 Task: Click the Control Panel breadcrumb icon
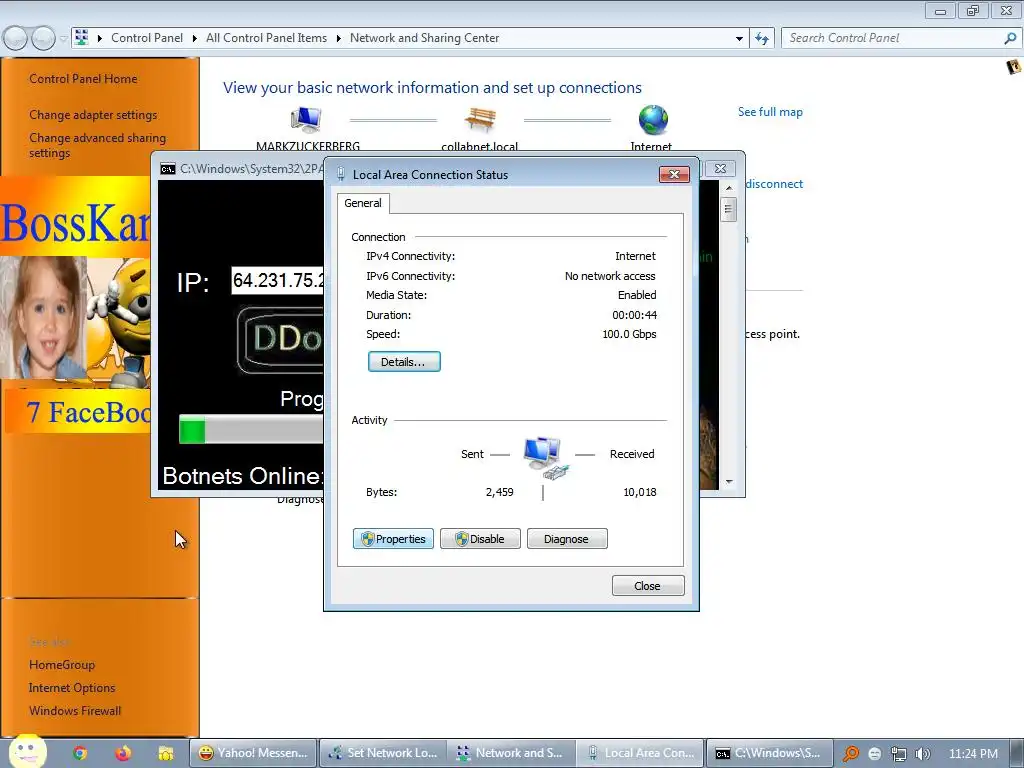coord(82,38)
